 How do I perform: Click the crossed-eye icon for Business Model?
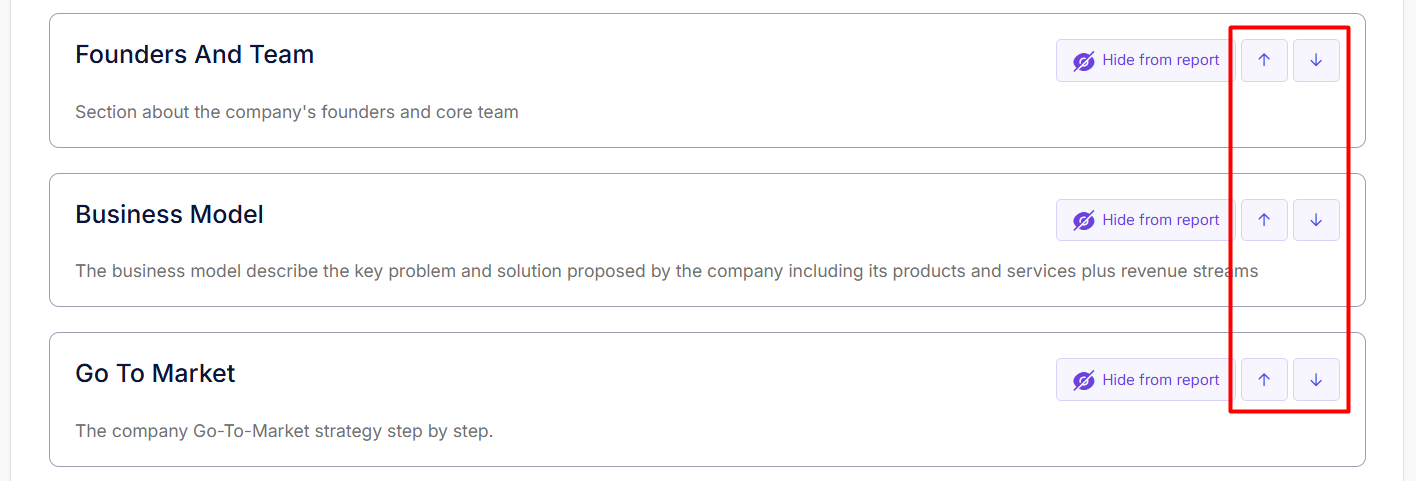(x=1084, y=221)
